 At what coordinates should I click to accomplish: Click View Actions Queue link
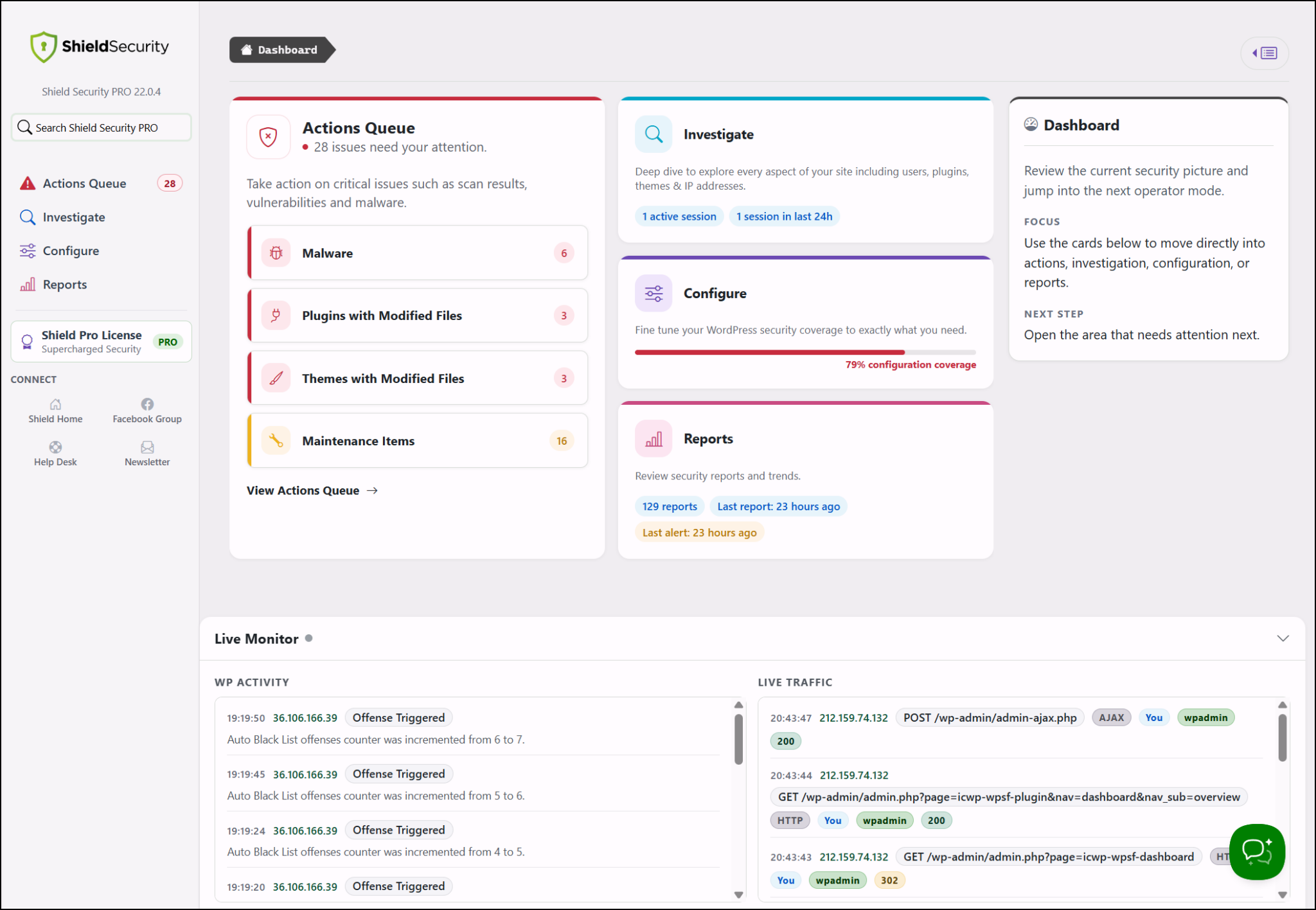[312, 490]
